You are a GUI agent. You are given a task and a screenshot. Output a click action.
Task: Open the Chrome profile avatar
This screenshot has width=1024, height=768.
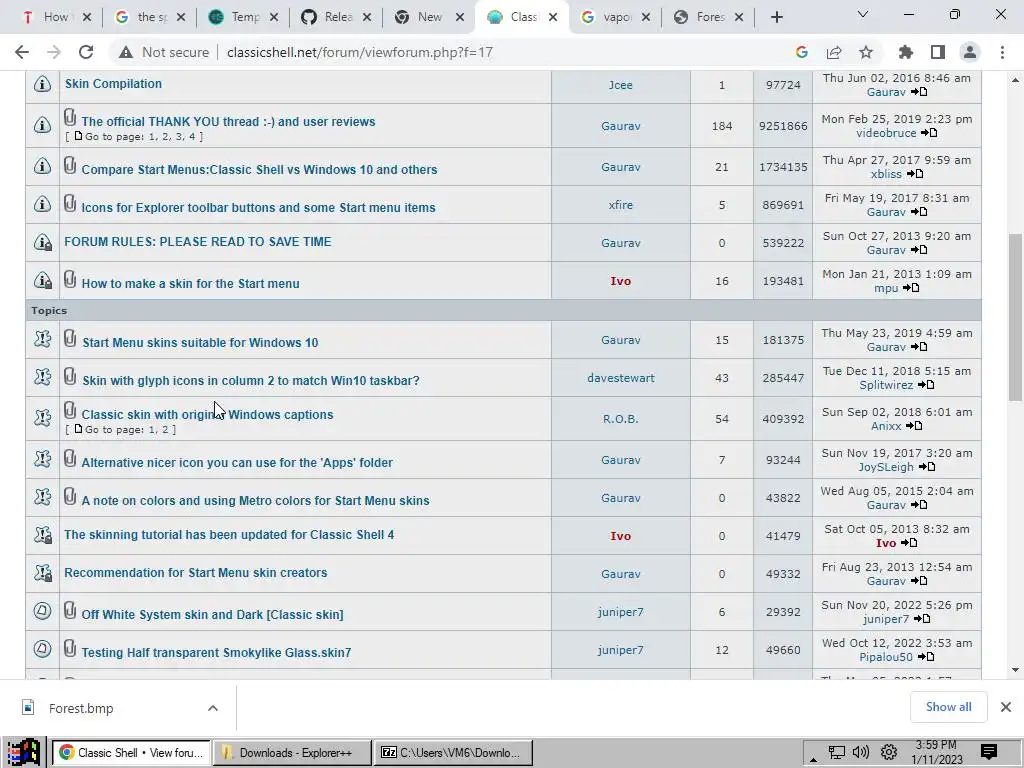click(970, 52)
